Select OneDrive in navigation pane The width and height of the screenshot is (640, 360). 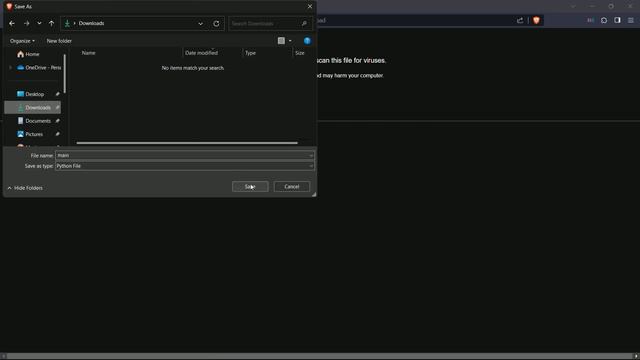[x=39, y=68]
